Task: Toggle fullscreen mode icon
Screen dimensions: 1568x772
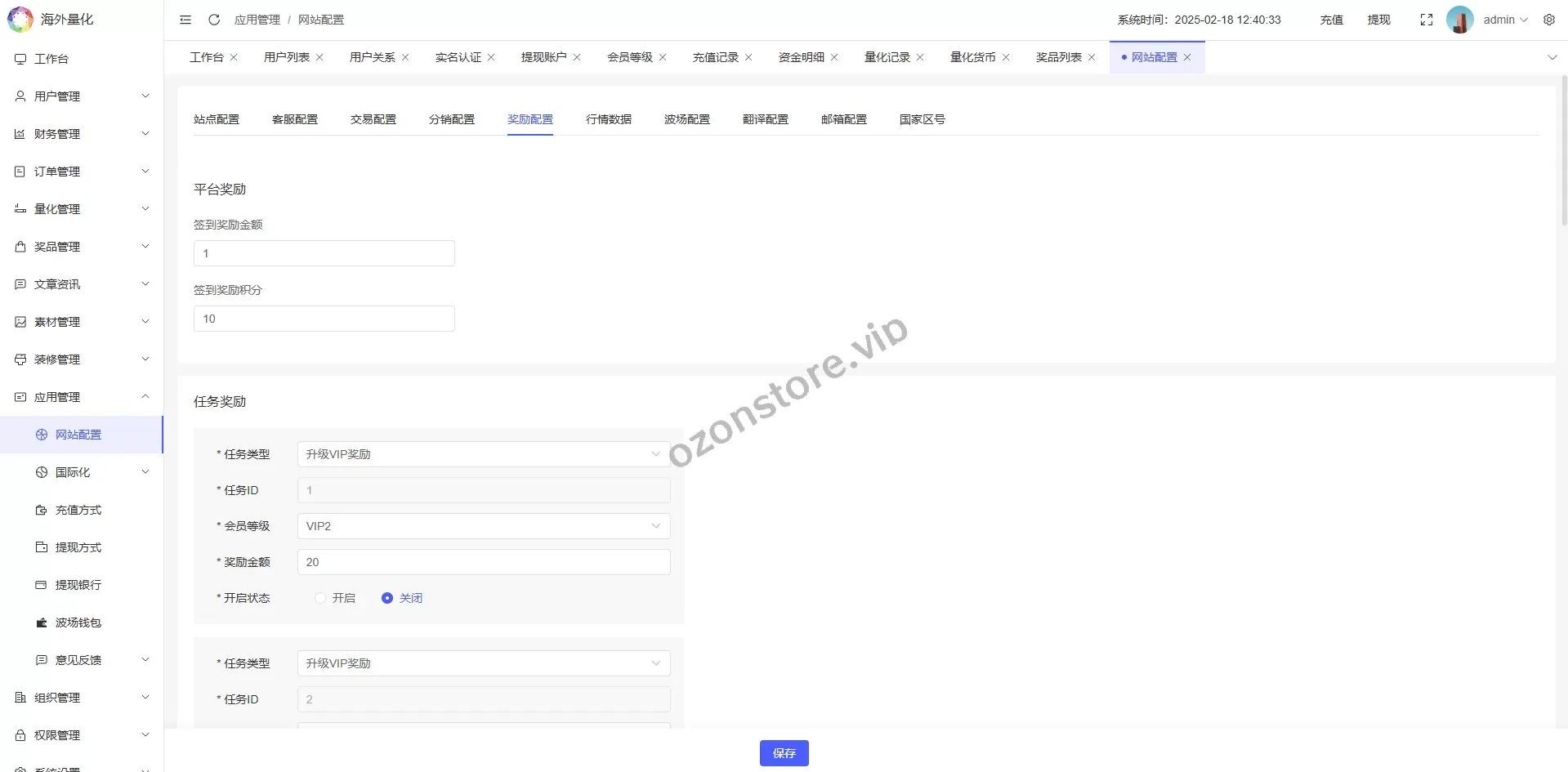Action: point(1426,20)
